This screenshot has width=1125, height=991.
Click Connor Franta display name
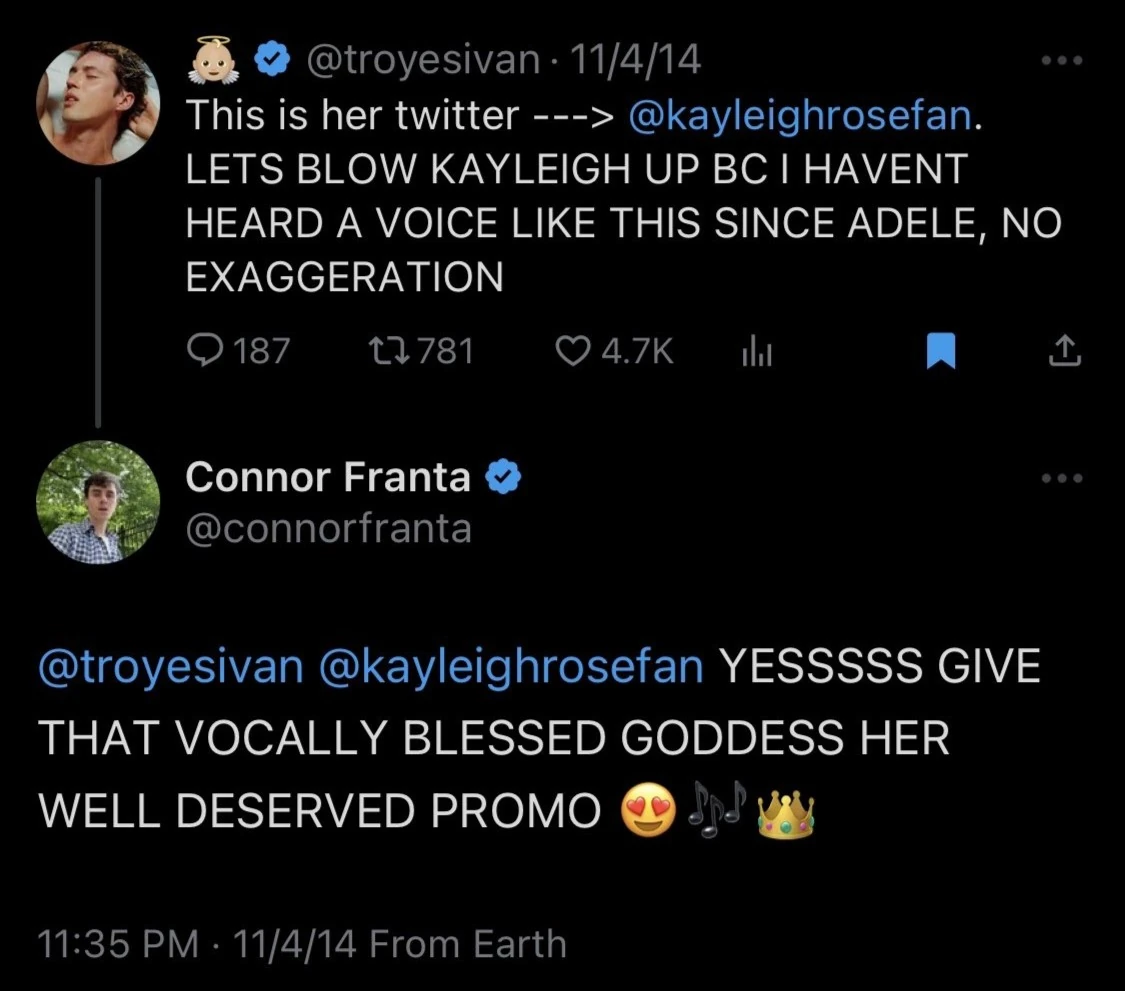click(x=328, y=478)
